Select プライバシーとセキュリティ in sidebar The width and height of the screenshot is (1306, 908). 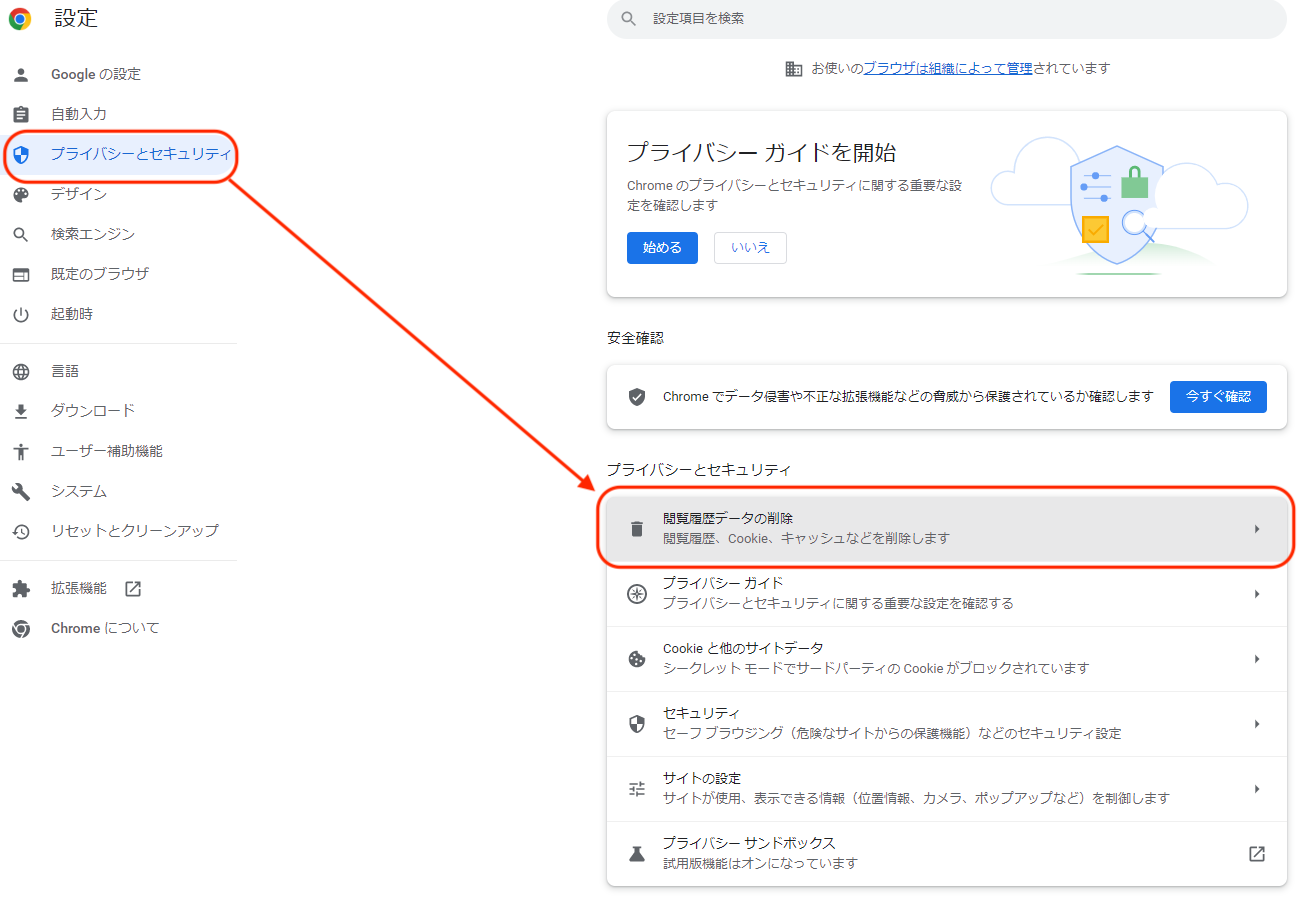[141, 154]
